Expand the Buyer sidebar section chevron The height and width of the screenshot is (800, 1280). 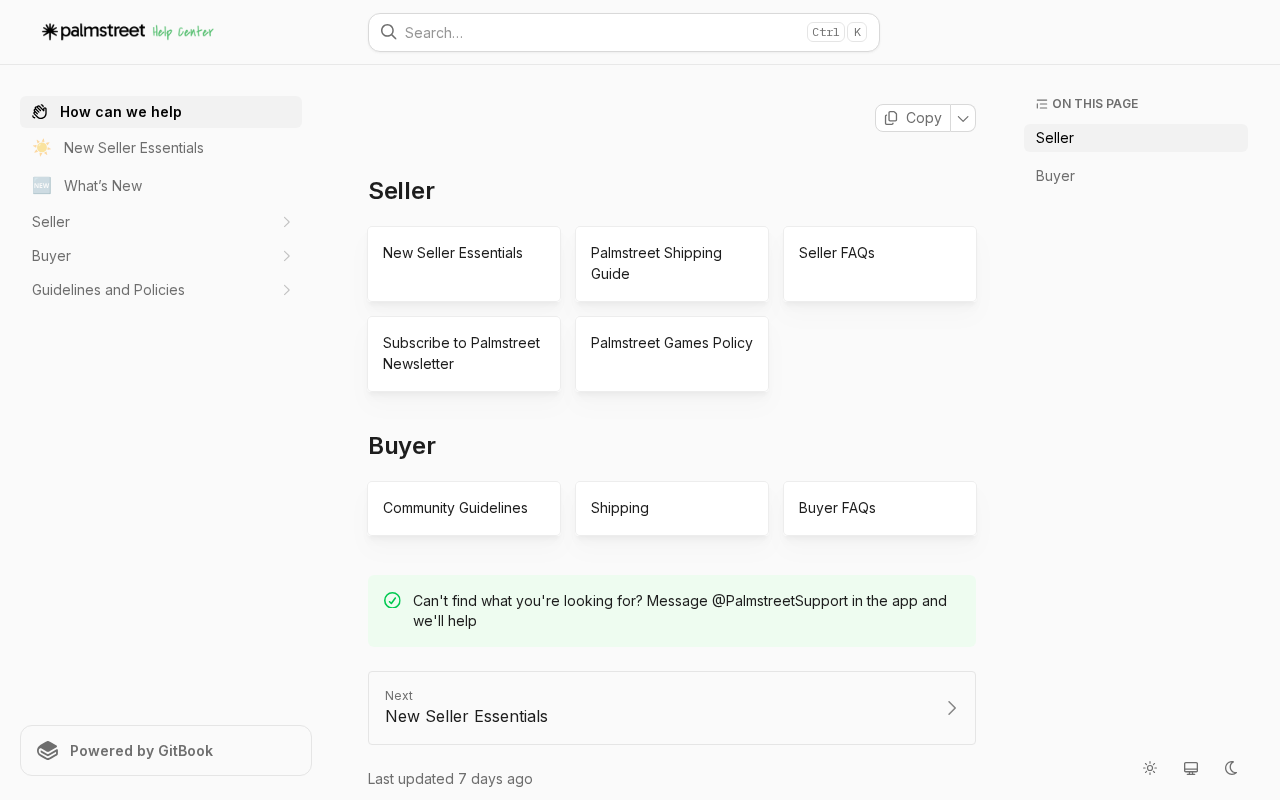coord(286,256)
